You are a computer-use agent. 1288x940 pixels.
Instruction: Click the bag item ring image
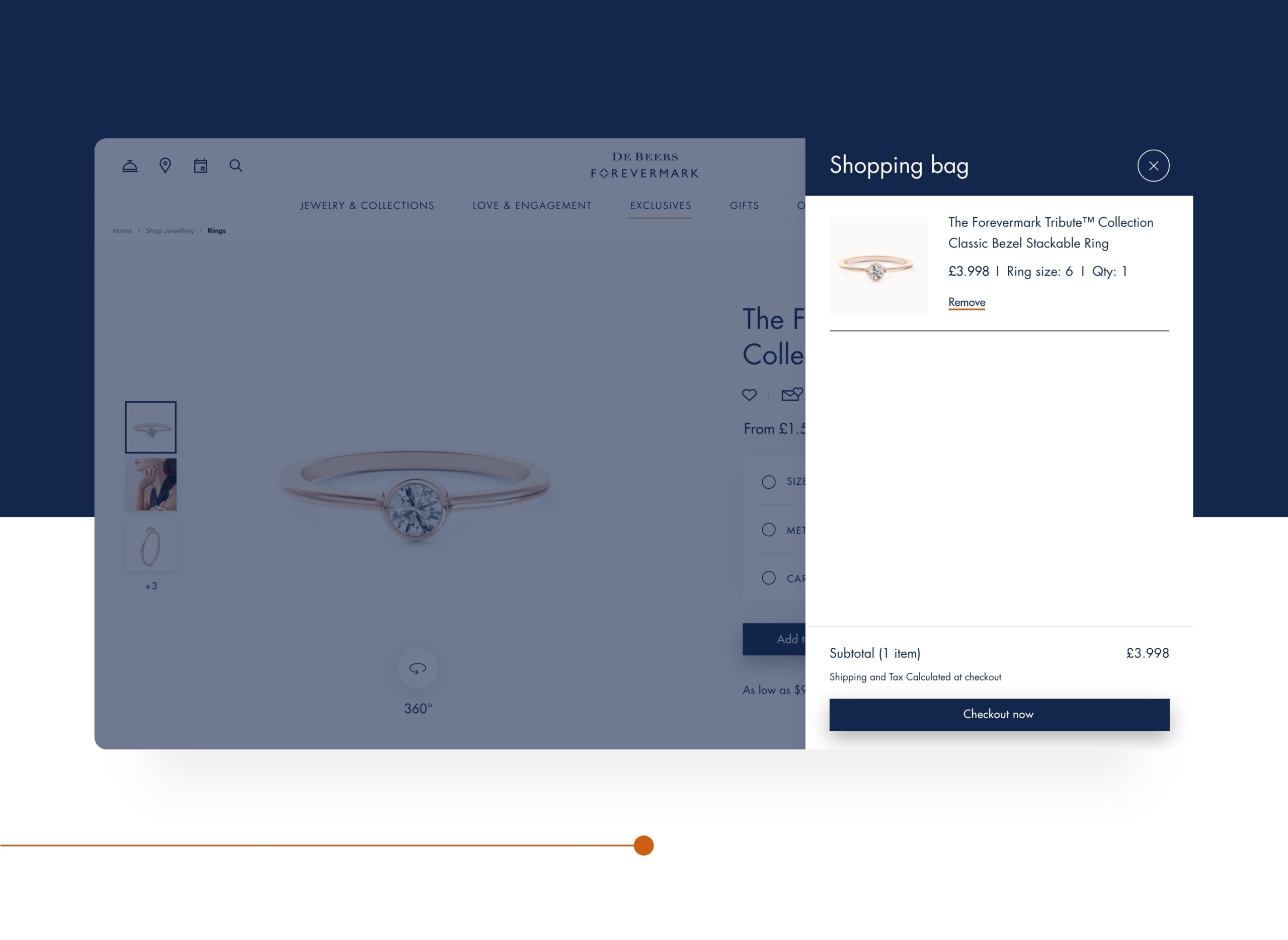coord(878,265)
